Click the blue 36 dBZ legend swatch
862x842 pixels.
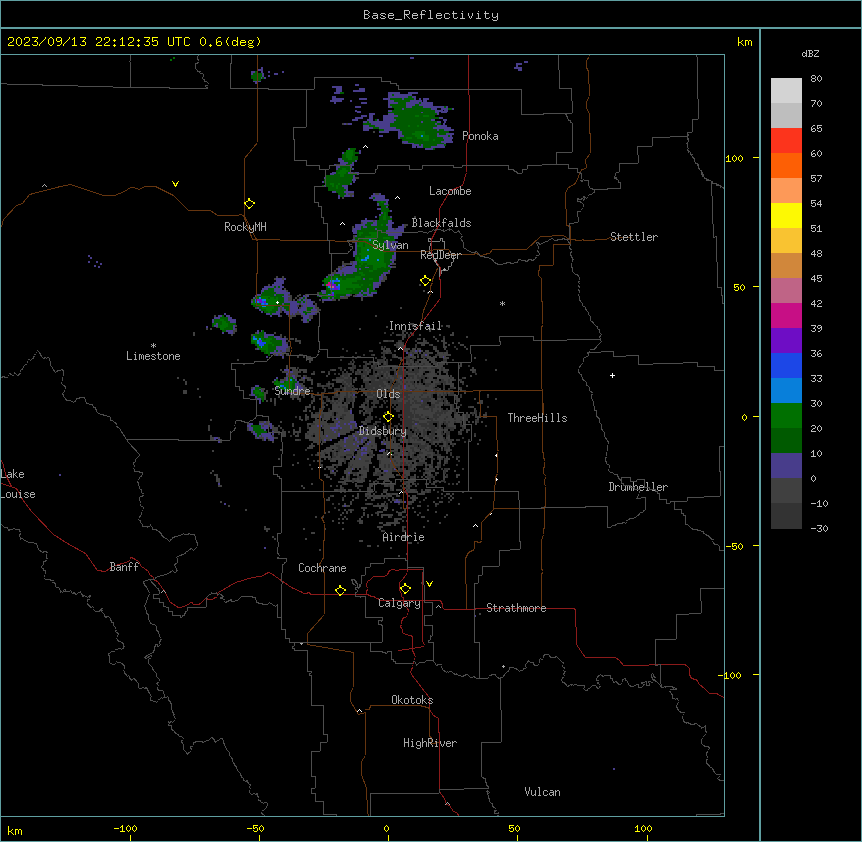coord(786,365)
